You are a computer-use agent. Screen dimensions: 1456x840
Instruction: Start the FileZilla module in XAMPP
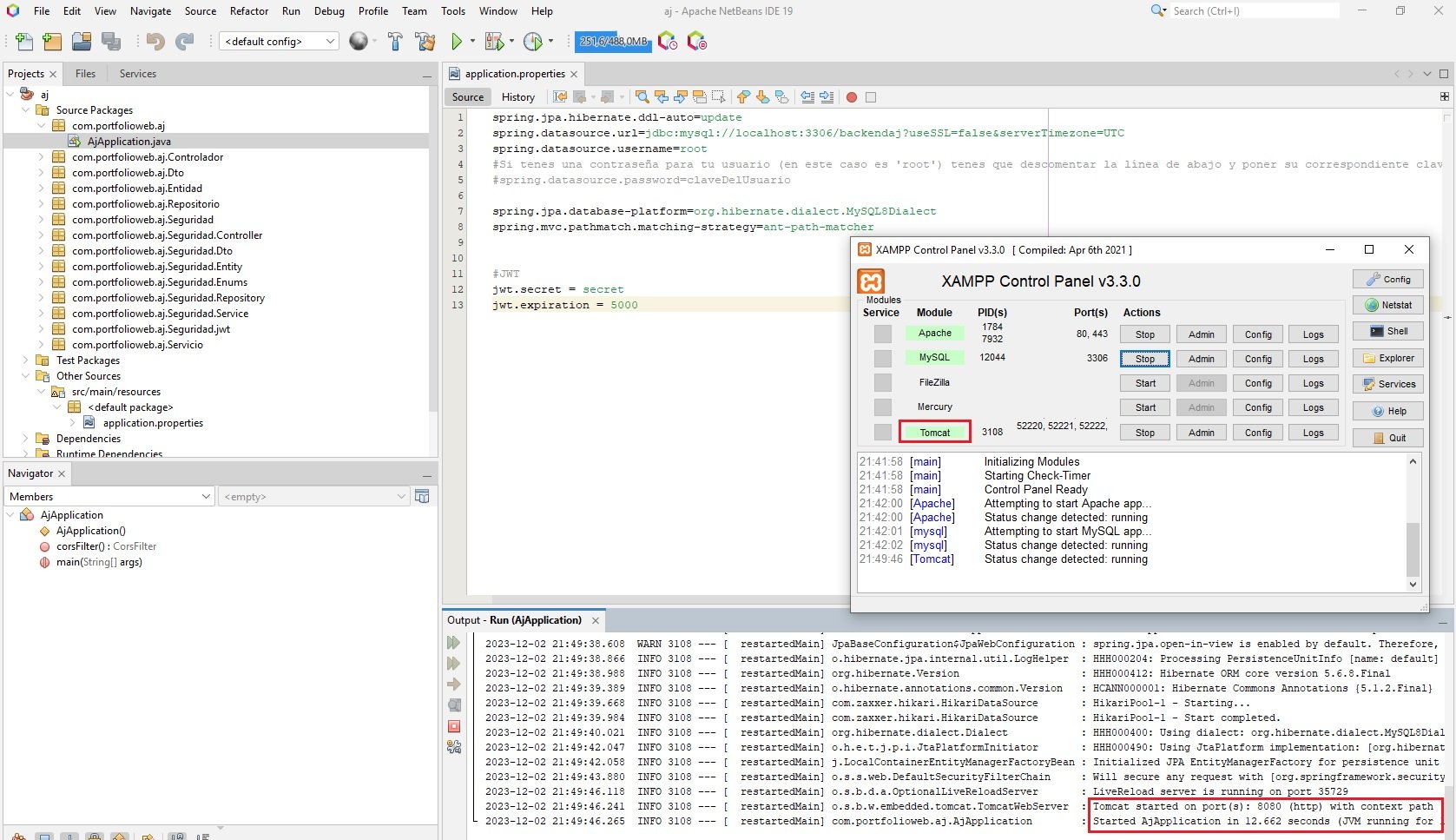pos(1145,383)
